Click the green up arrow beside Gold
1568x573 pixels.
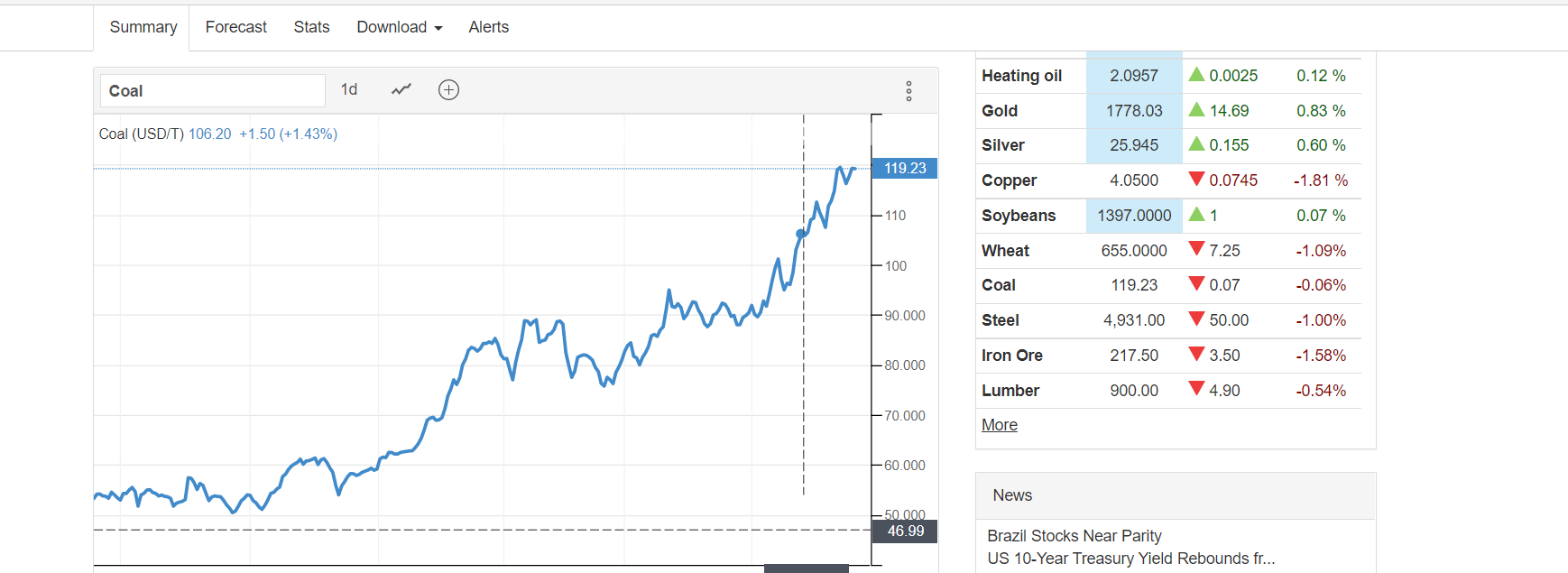point(1196,110)
